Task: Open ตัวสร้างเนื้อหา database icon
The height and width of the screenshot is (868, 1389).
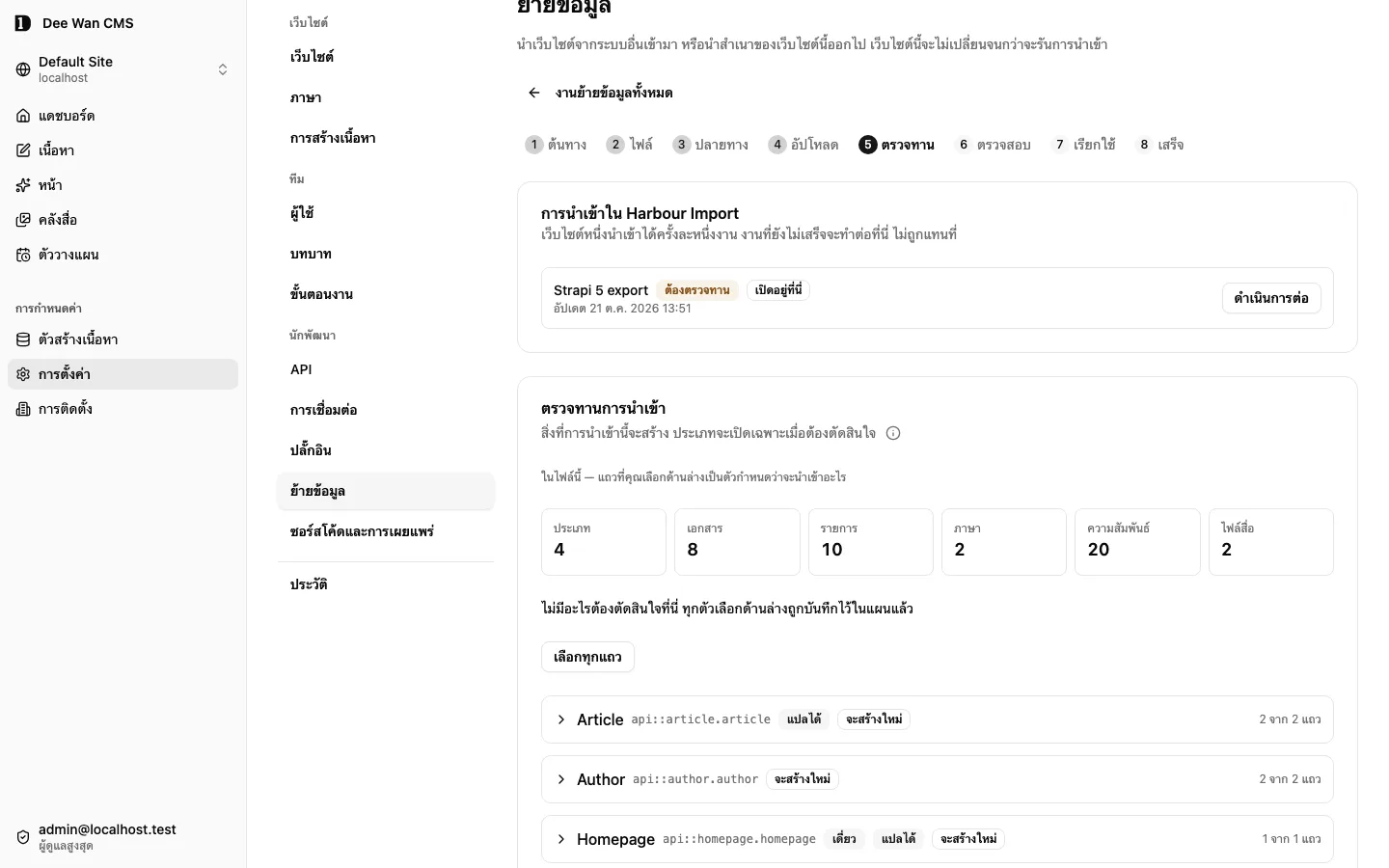Action: pyautogui.click(x=23, y=339)
